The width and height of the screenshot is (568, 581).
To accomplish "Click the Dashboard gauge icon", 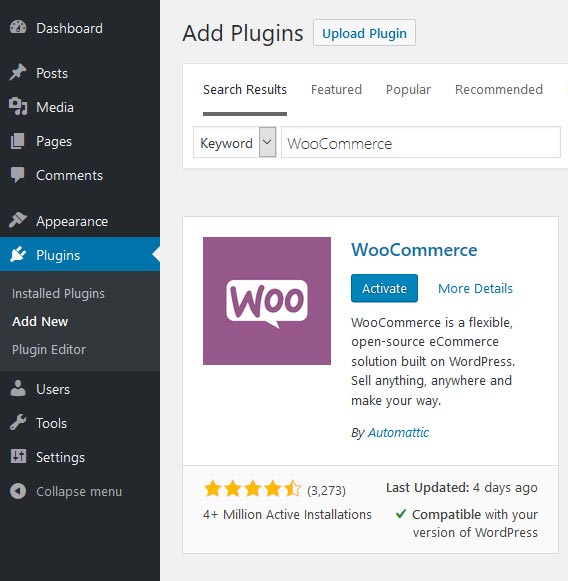I will coord(18,28).
